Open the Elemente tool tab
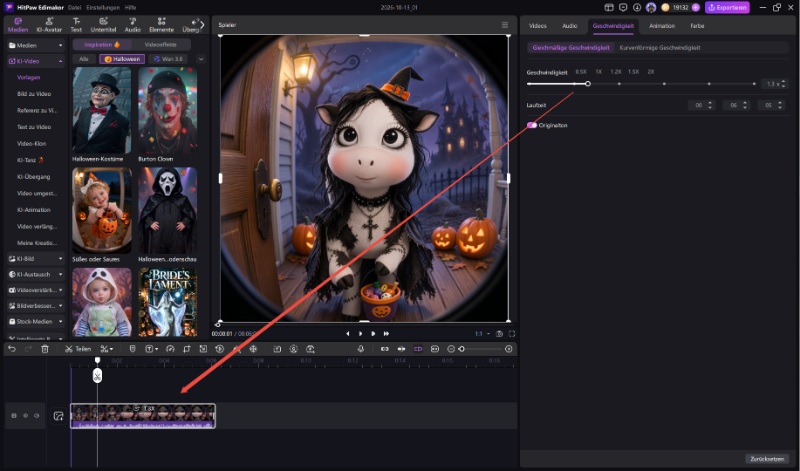 [161, 25]
